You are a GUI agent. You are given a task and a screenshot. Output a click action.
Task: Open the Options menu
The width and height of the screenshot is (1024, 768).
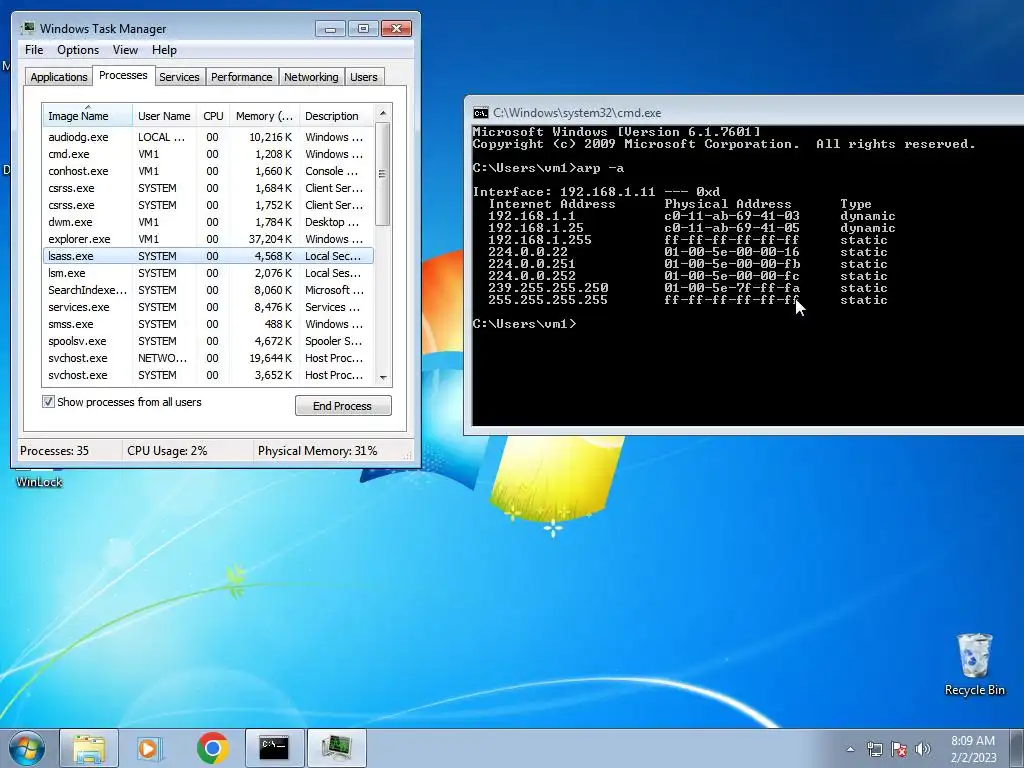tap(78, 50)
